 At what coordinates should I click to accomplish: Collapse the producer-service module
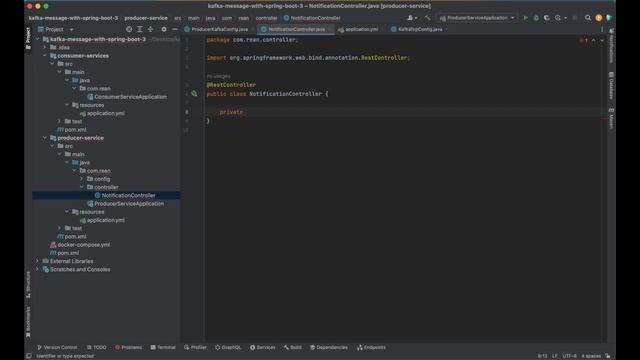point(45,138)
